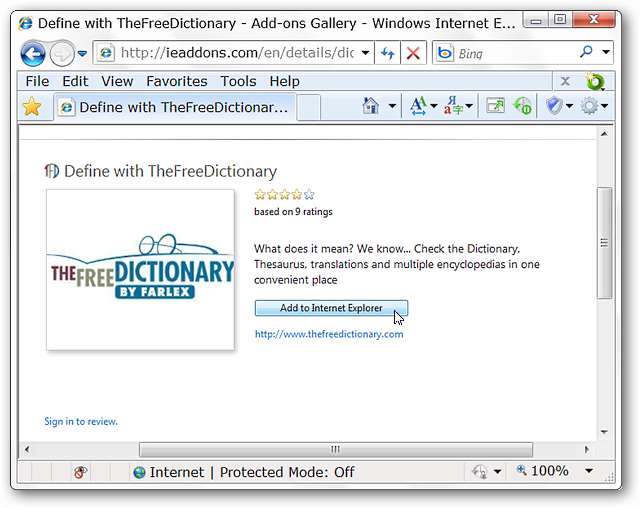Open the Edit menu

click(x=75, y=81)
